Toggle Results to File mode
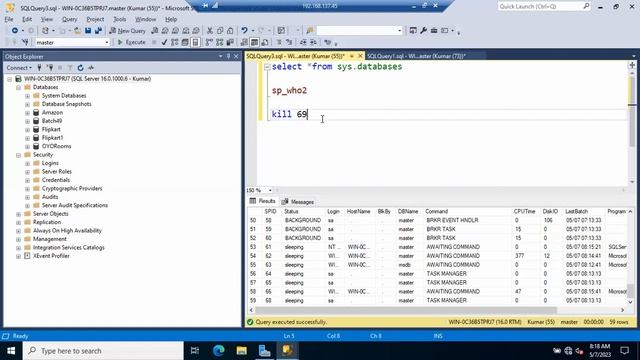The height and width of the screenshot is (360, 640). point(264,42)
